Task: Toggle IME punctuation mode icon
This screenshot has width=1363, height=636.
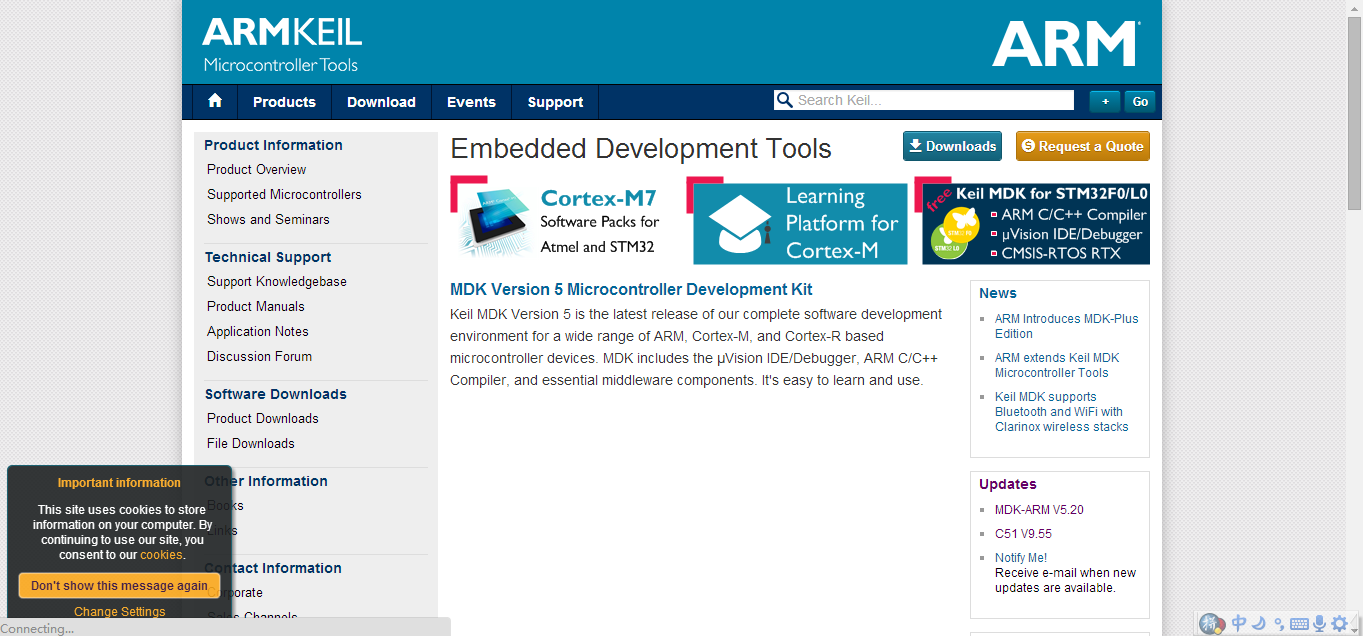Action: (x=1279, y=625)
